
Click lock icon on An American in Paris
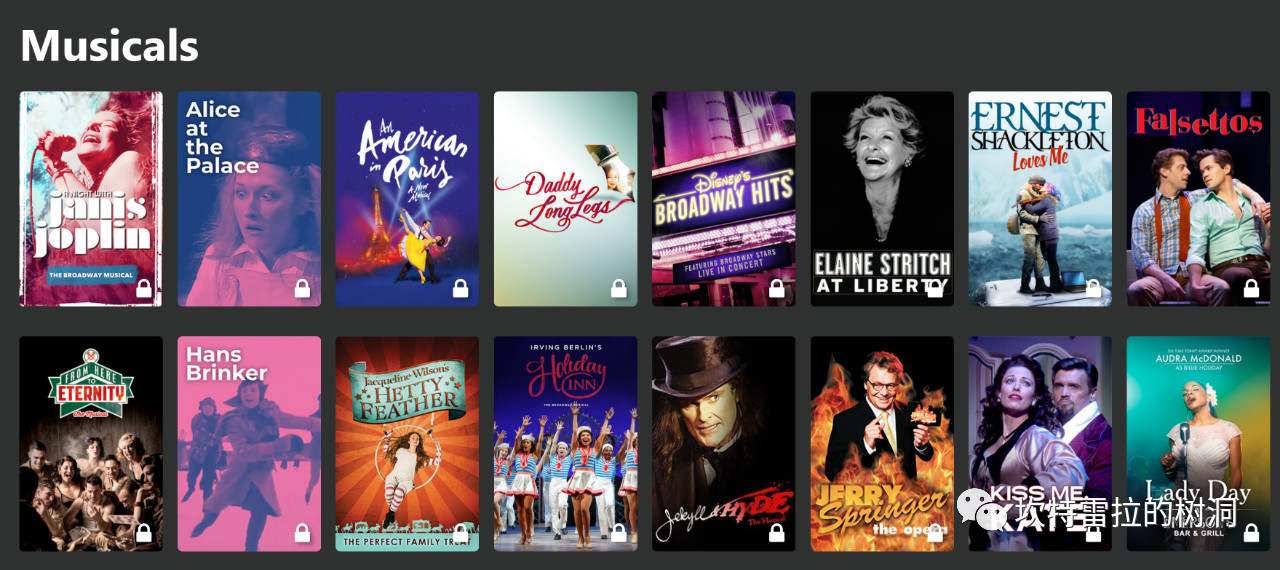(460, 289)
